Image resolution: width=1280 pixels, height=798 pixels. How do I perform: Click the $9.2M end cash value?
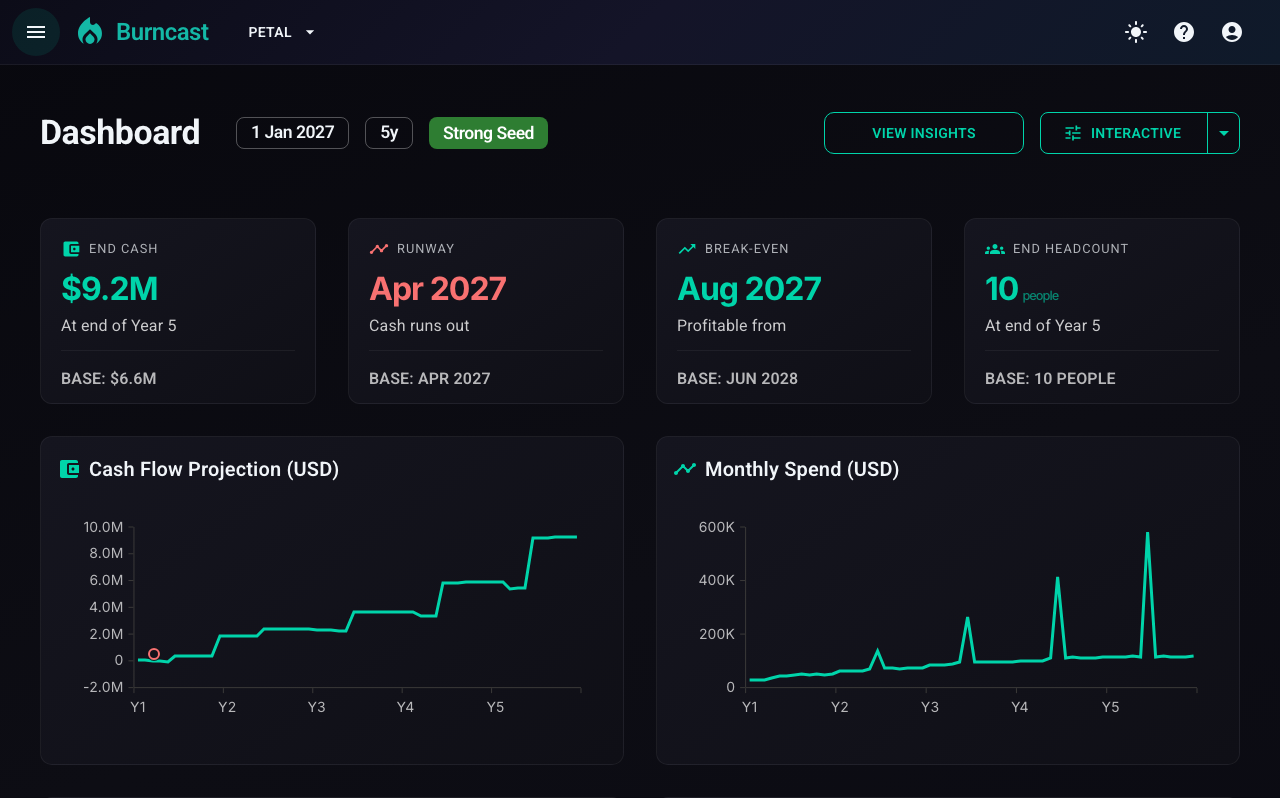pos(109,289)
